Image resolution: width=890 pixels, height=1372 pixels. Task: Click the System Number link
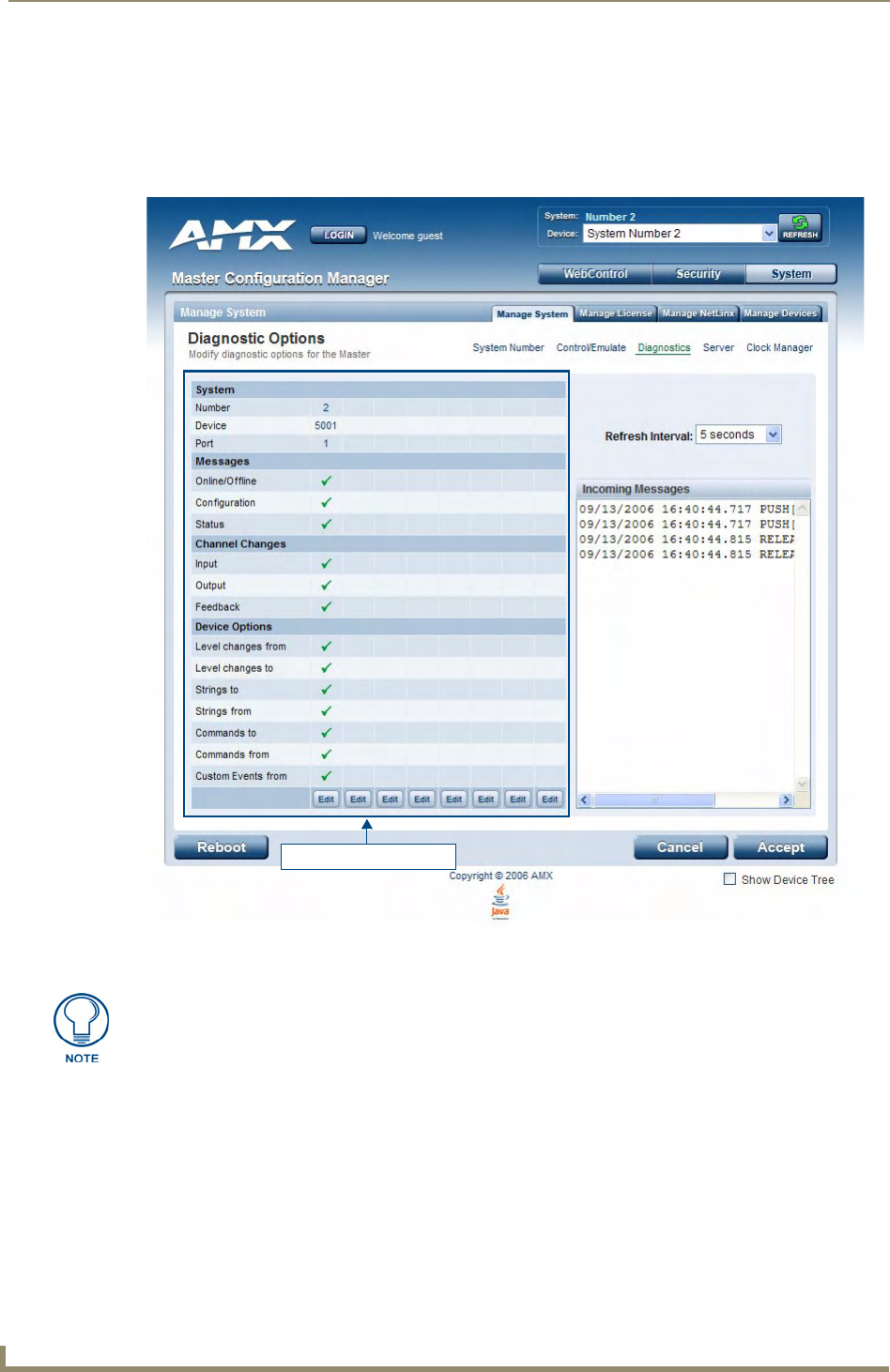coord(508,347)
